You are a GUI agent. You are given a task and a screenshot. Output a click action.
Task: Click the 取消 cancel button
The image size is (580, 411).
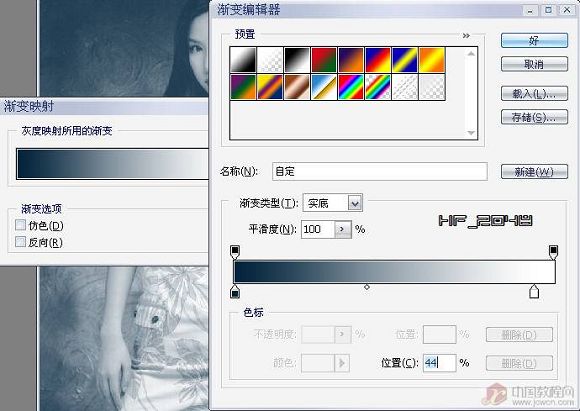pyautogui.click(x=534, y=64)
